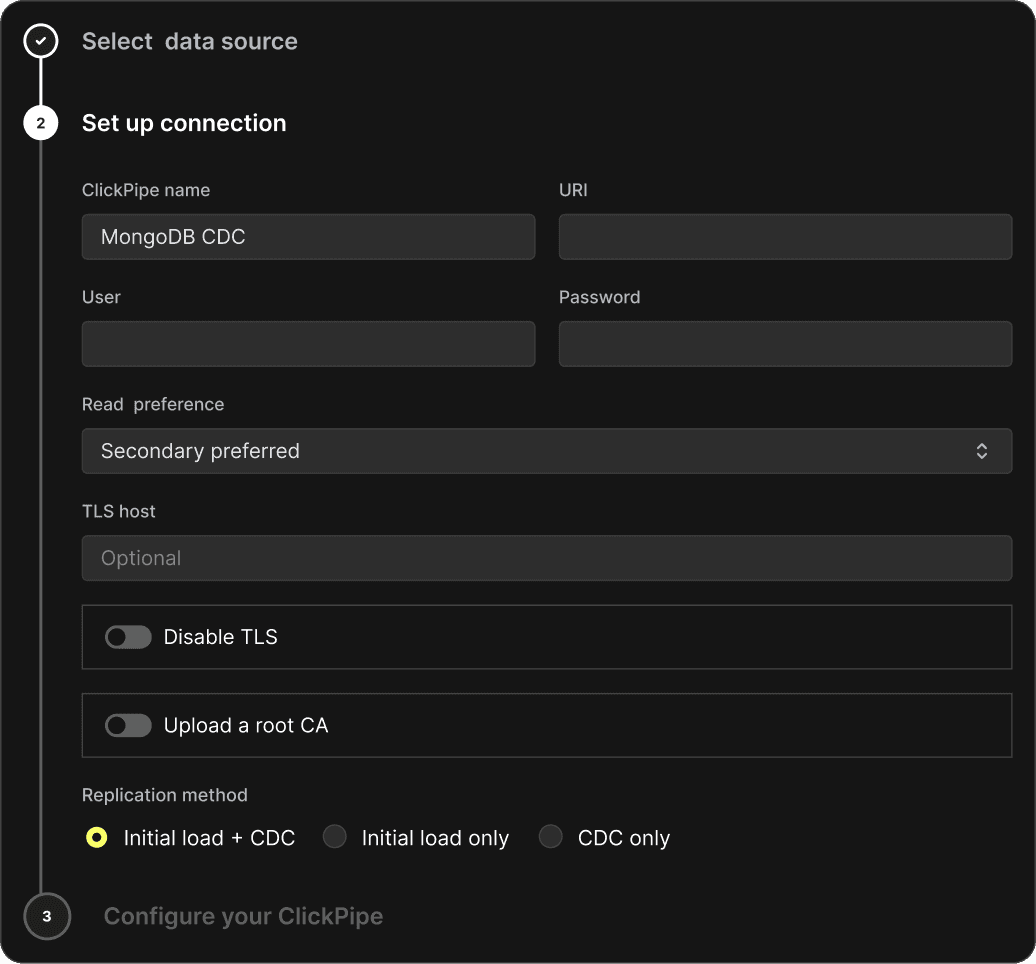Enable the Upload a root CA switch
This screenshot has height=964, width=1036.
tap(128, 725)
